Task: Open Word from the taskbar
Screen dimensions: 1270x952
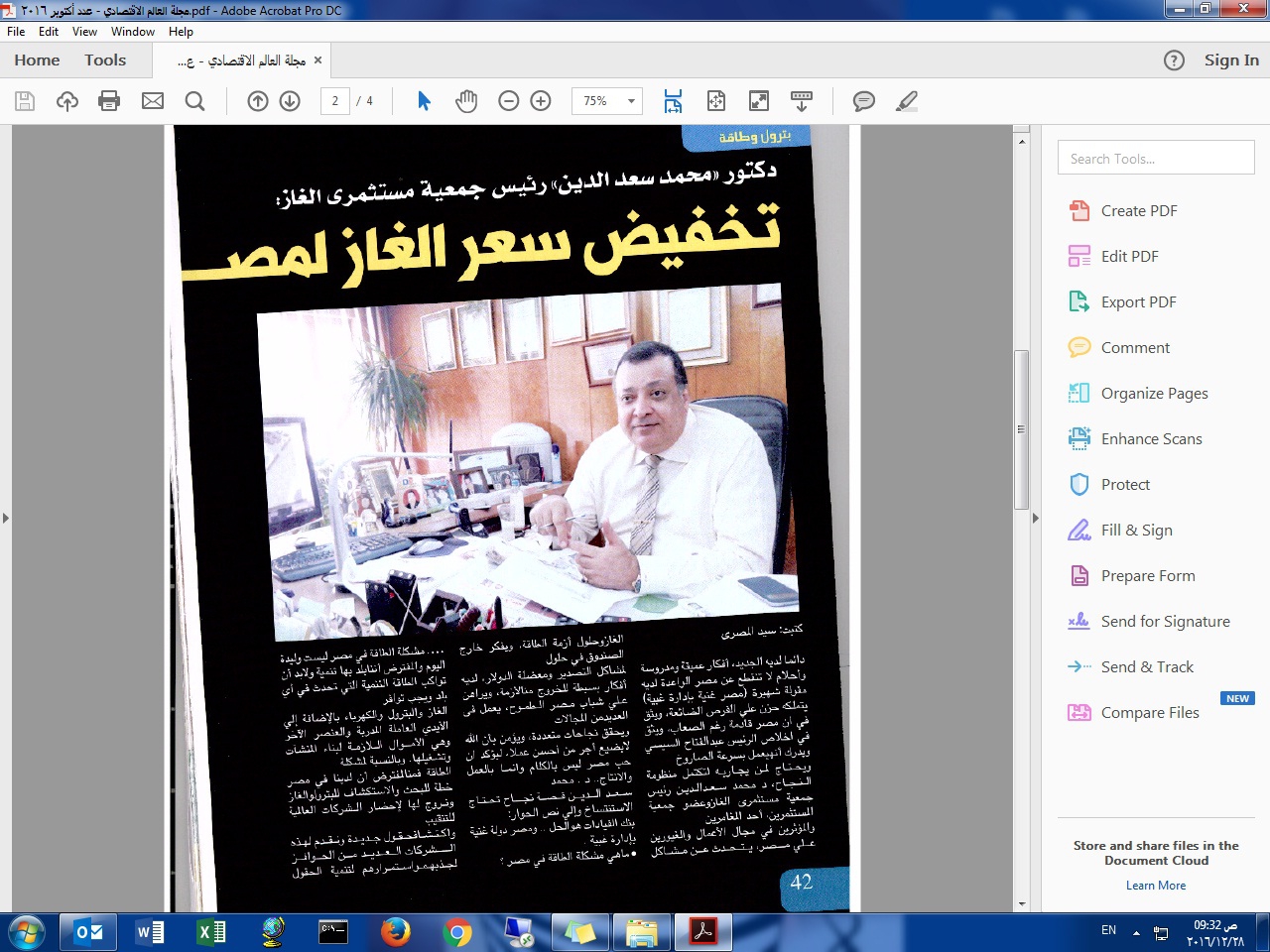Action: (x=150, y=932)
